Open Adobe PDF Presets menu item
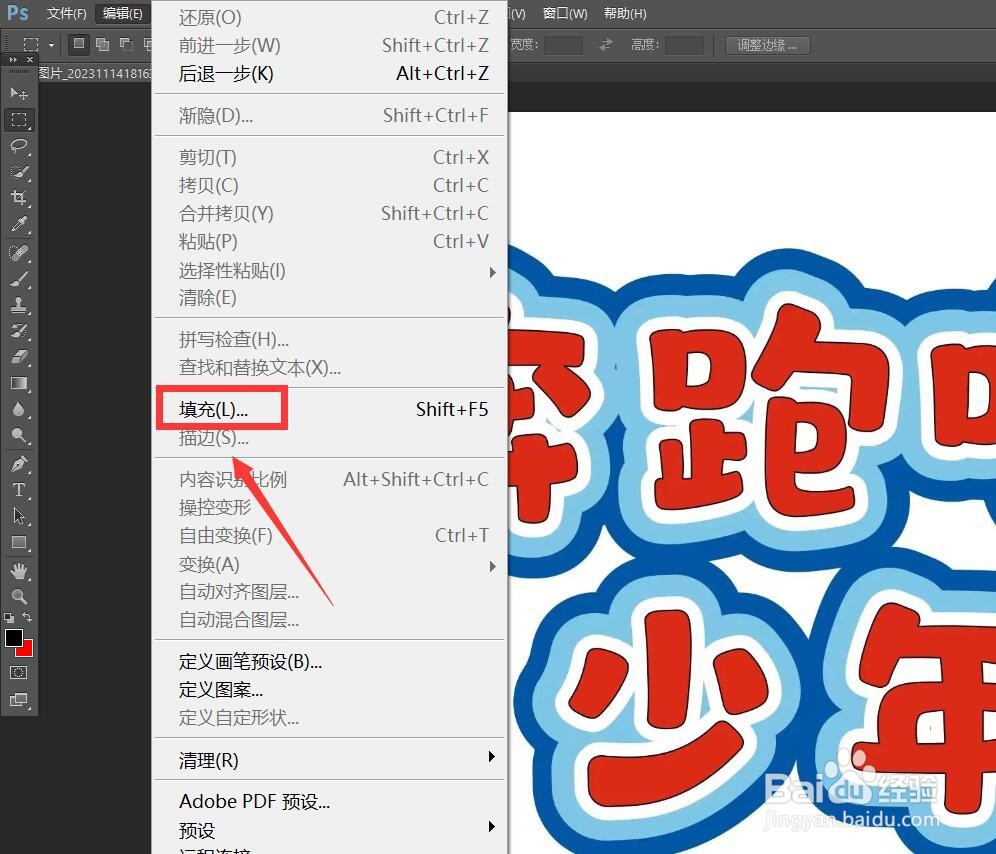Image resolution: width=996 pixels, height=854 pixels. coord(330,801)
